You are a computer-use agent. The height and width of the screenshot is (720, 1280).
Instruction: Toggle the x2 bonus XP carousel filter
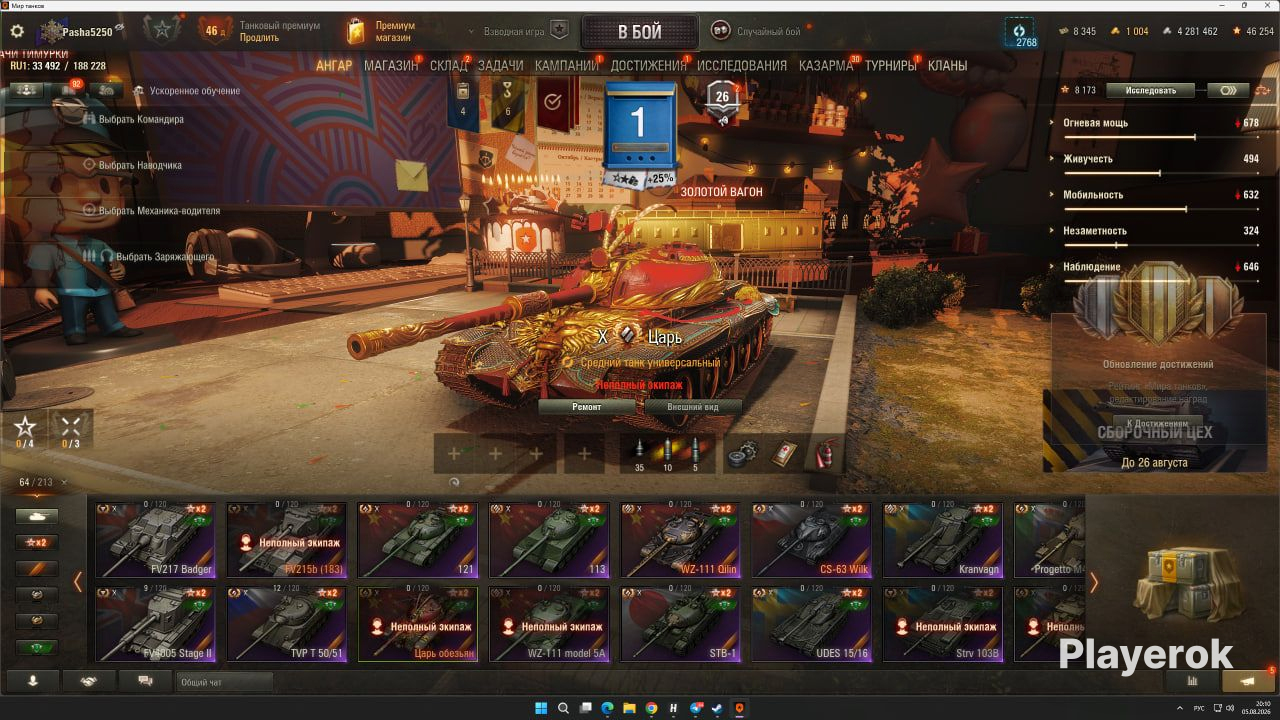click(x=36, y=542)
